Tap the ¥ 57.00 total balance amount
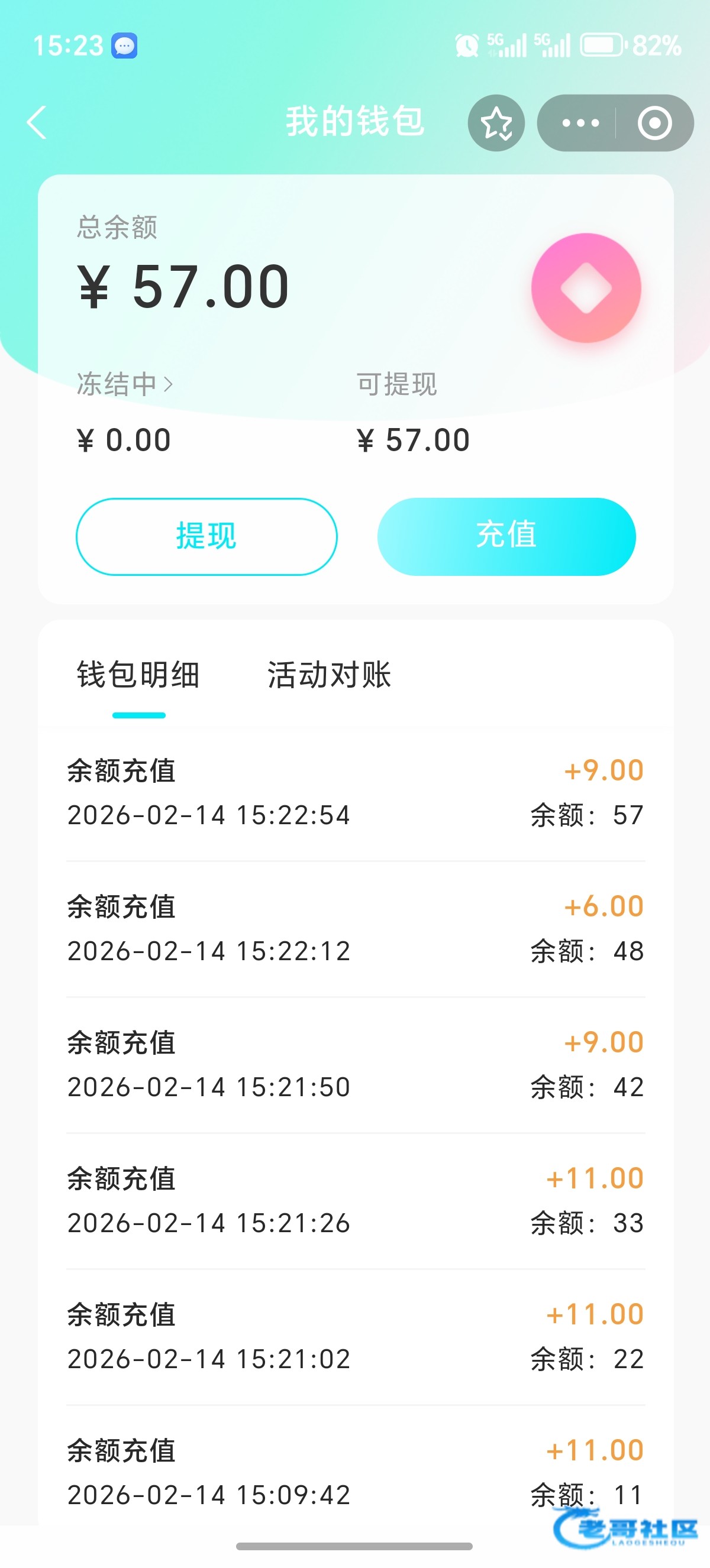 (x=183, y=287)
